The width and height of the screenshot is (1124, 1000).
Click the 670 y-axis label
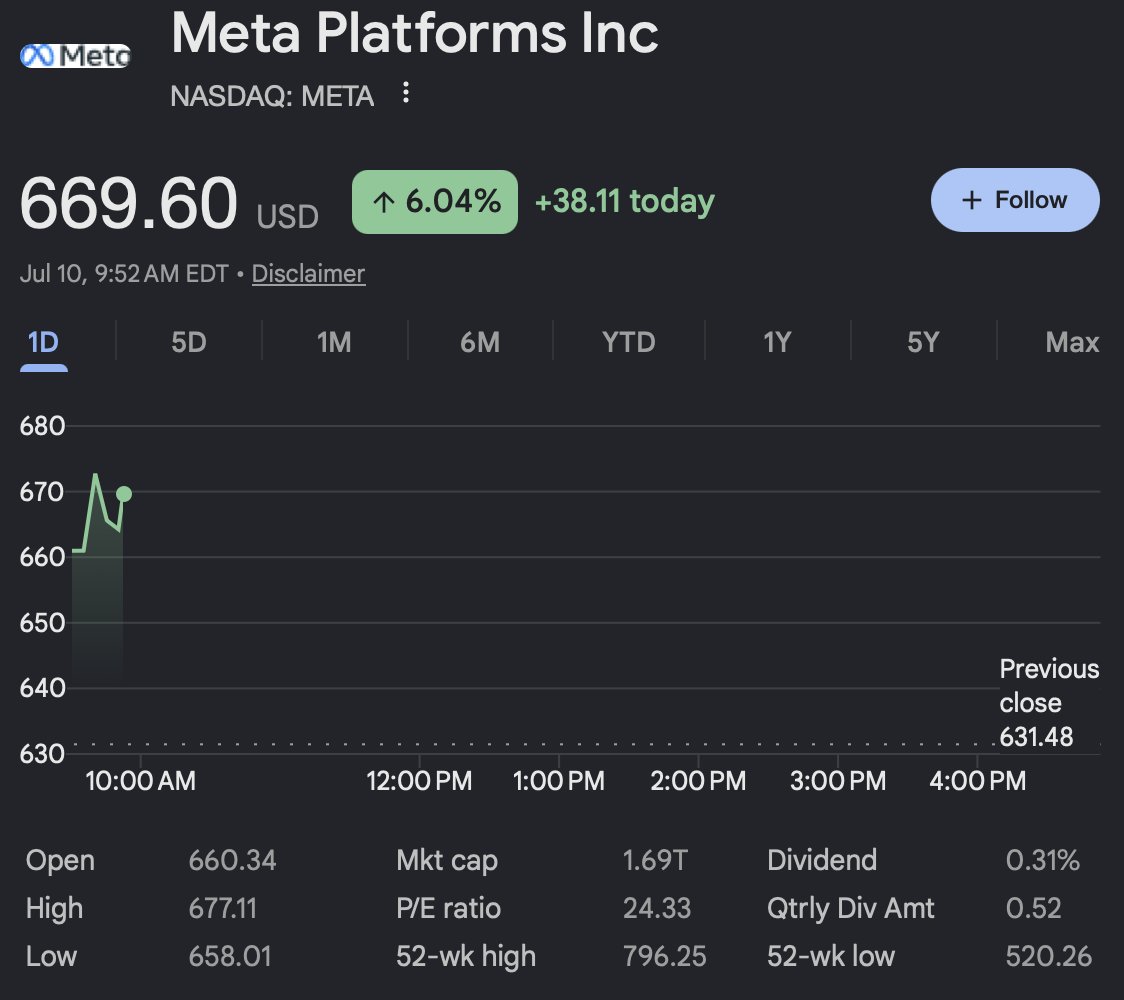pos(42,492)
